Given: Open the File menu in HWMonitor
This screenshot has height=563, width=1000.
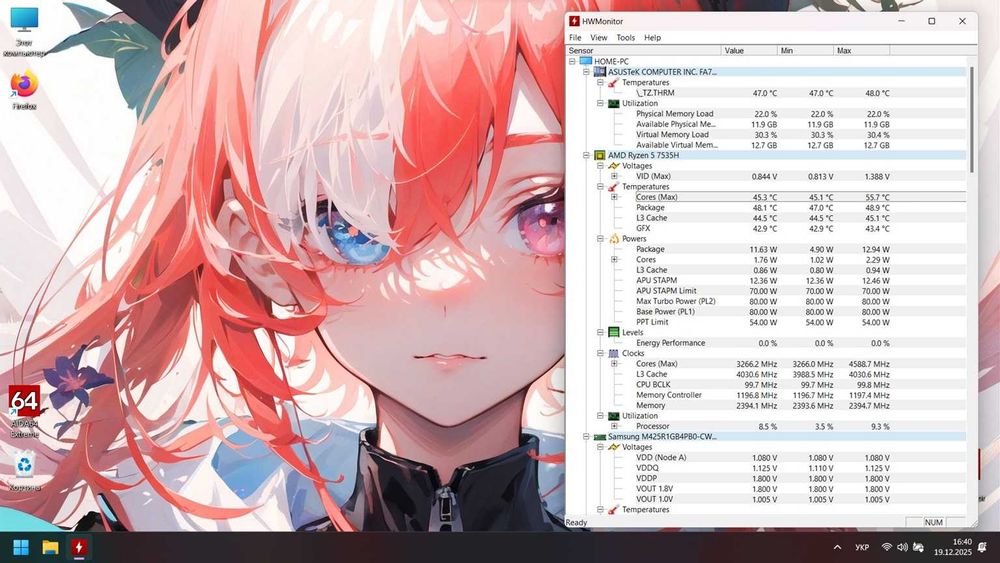Looking at the screenshot, I should 575,38.
